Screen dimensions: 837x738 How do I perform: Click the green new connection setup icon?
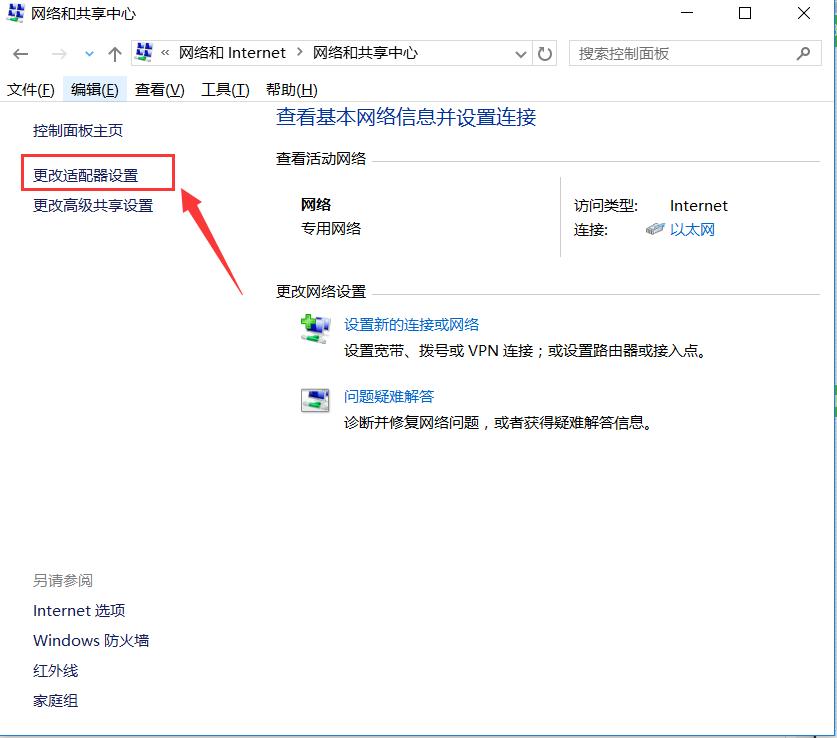tap(314, 325)
